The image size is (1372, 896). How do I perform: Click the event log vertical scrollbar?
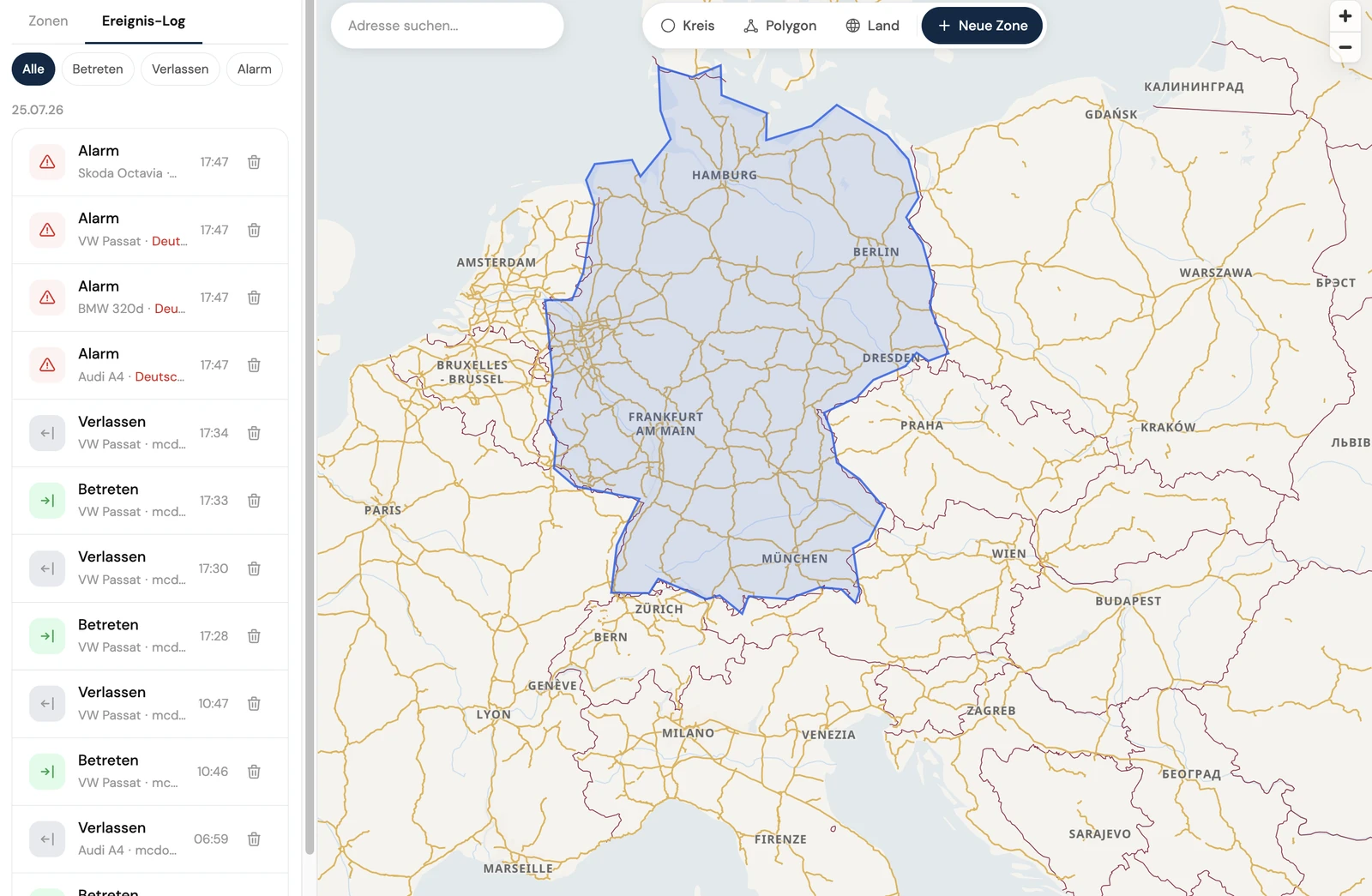click(x=310, y=427)
